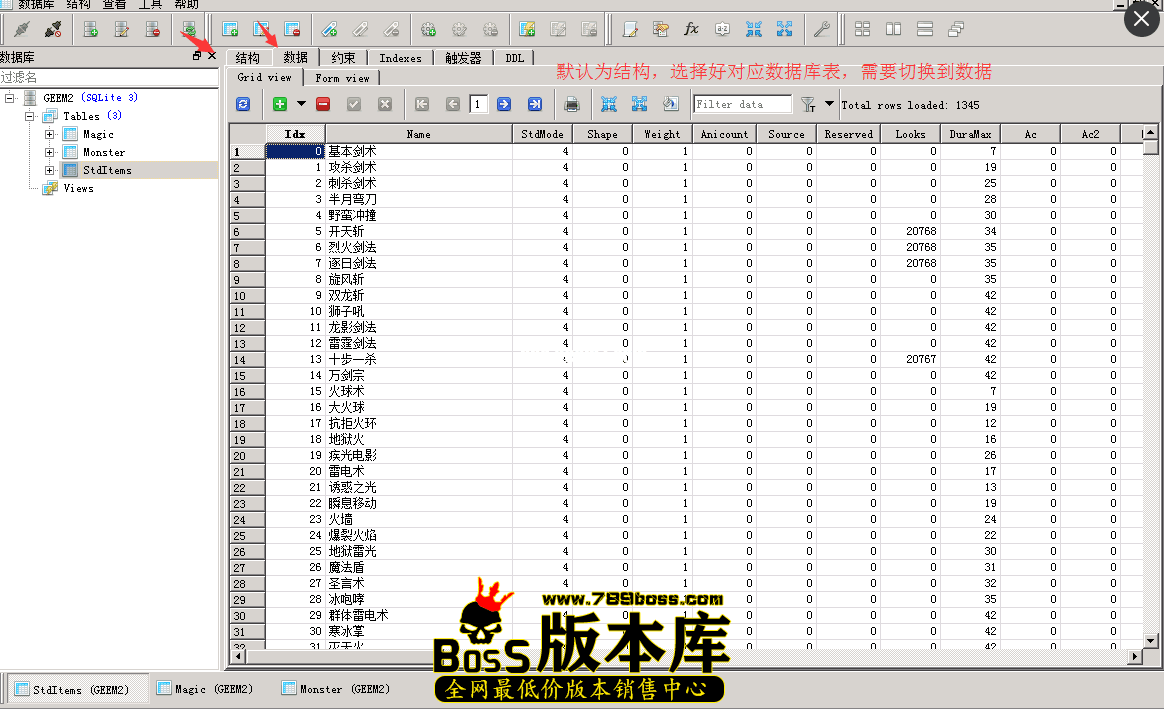Open the SQL functions editor (fx) icon
1164x709 pixels.
coord(691,29)
